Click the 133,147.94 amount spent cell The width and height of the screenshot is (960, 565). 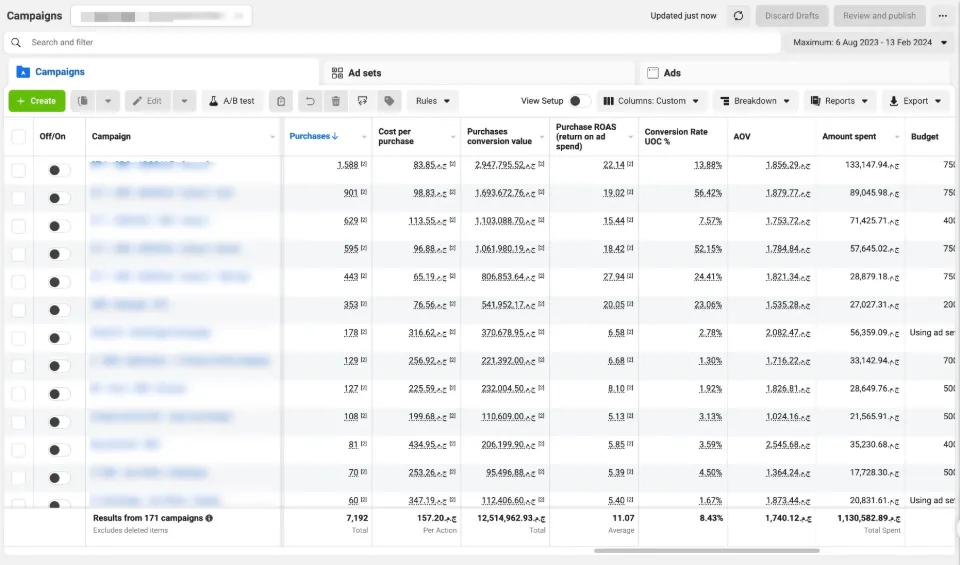tap(872, 165)
